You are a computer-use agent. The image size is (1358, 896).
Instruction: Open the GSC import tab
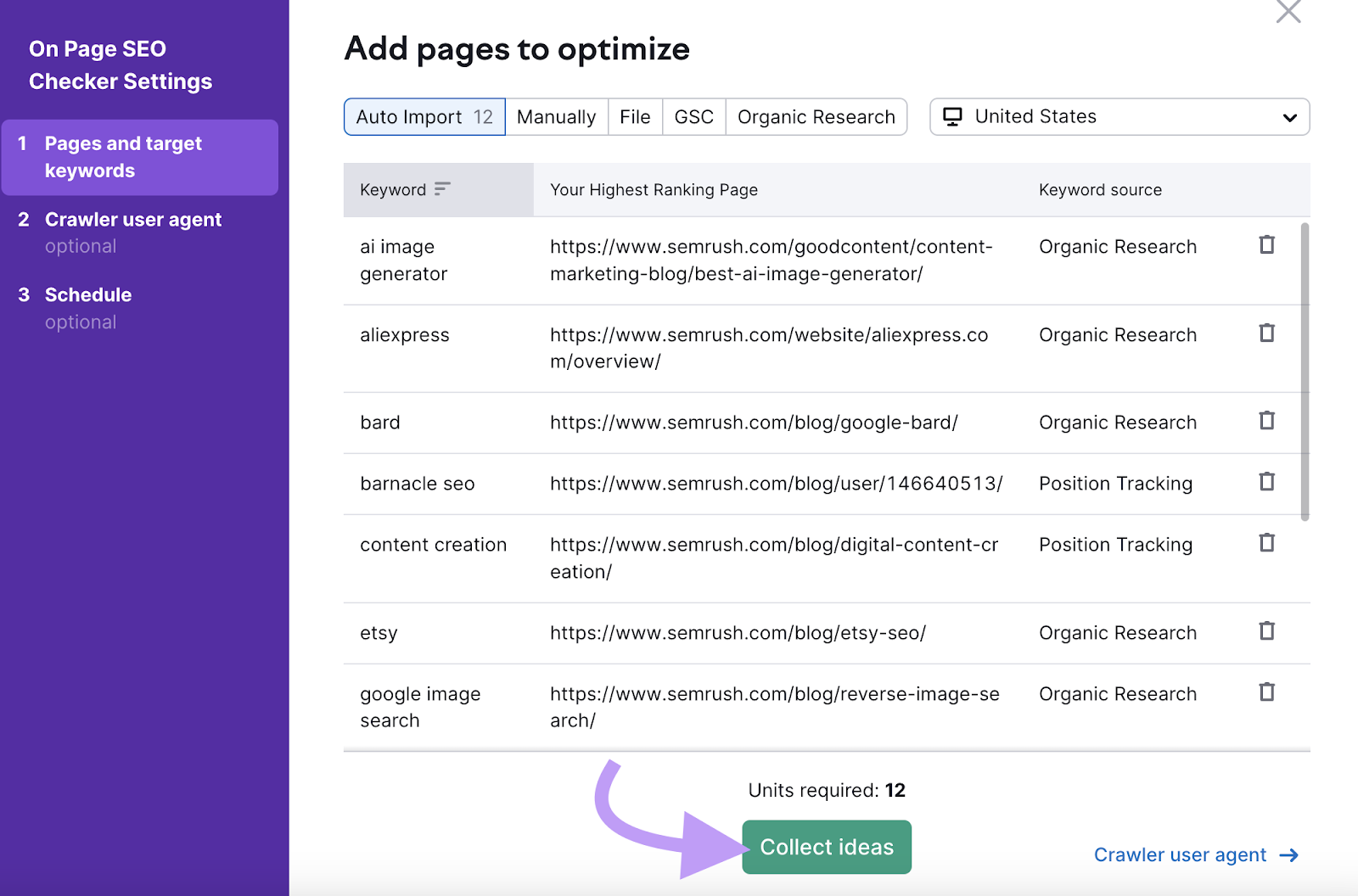(x=693, y=116)
